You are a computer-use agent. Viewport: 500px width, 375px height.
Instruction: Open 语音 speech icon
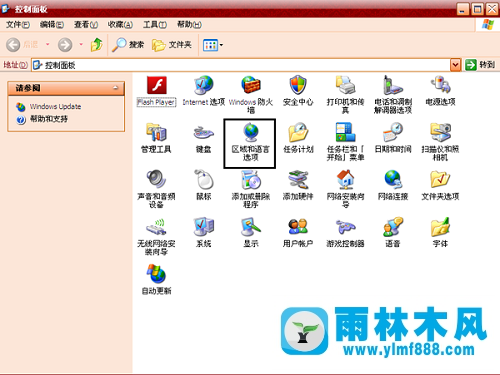393,233
